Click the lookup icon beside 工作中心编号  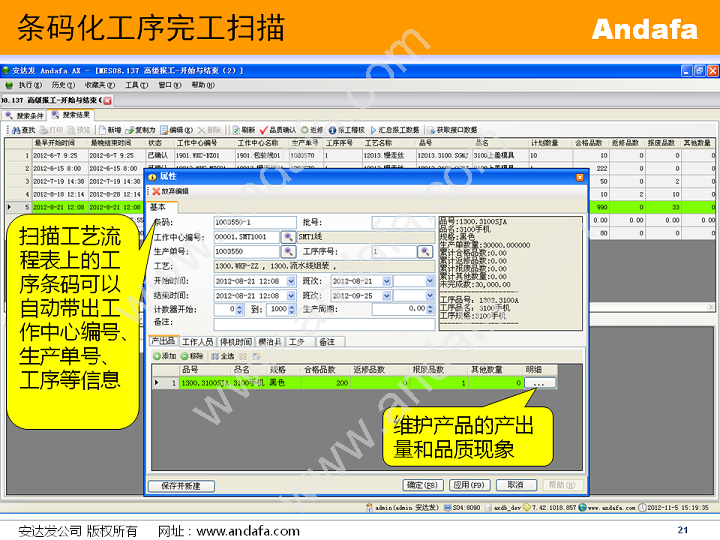288,237
